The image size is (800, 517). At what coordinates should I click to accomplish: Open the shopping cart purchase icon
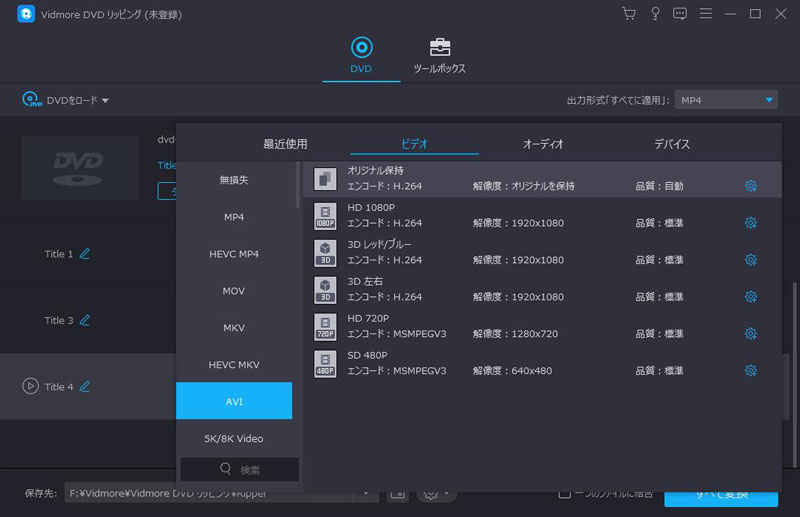point(629,14)
